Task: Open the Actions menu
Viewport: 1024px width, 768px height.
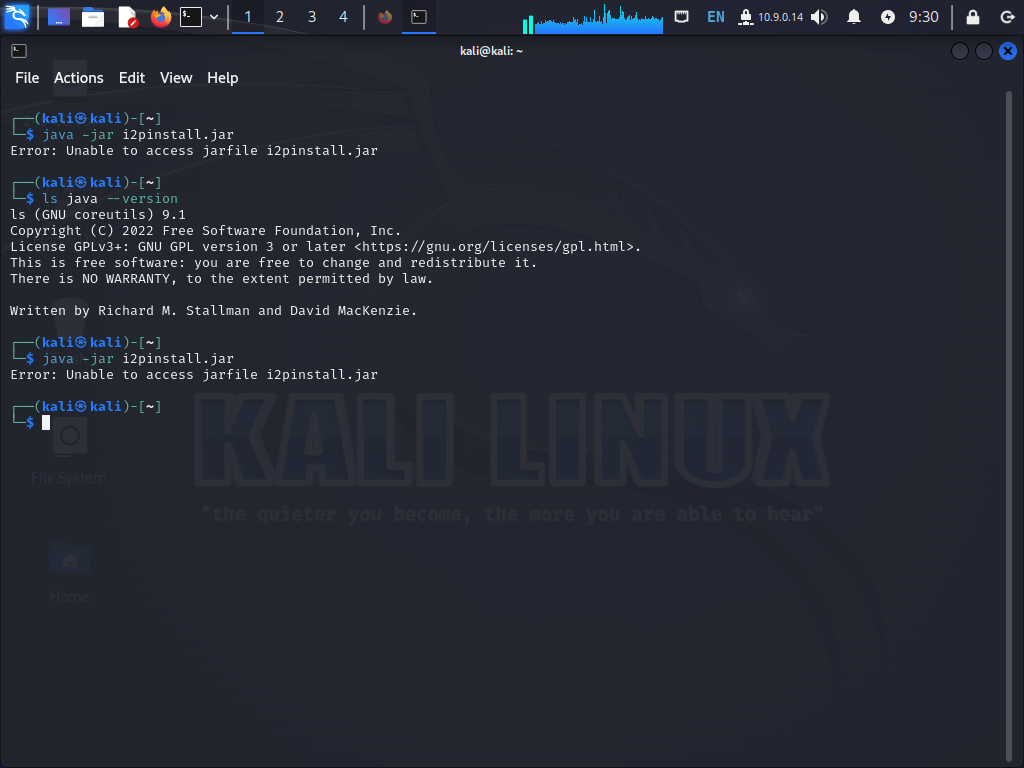Action: click(x=78, y=78)
